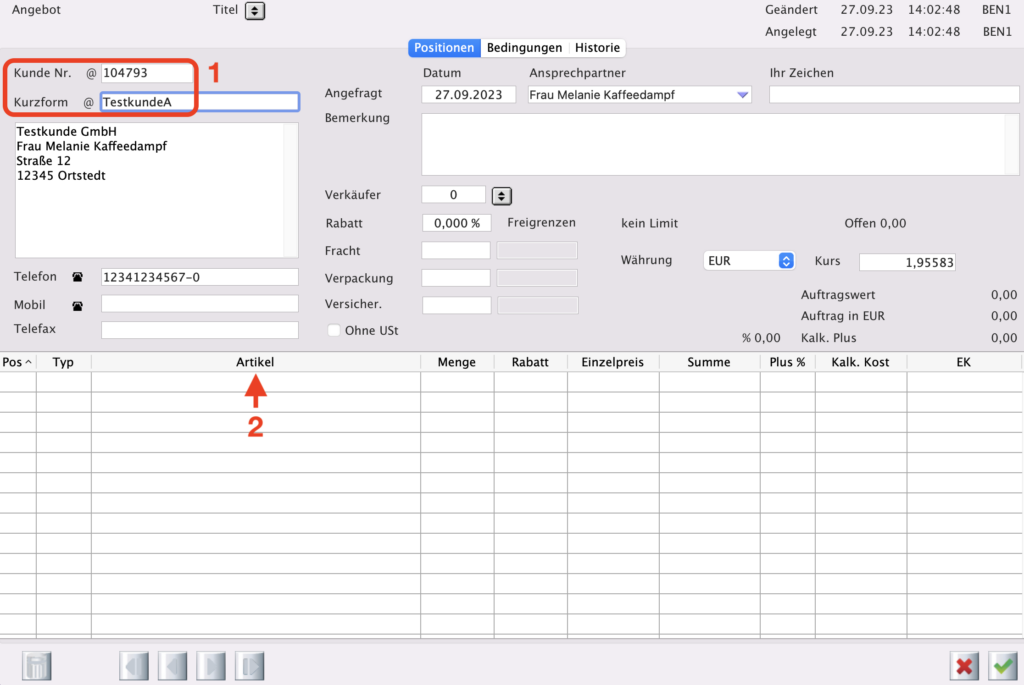Jump to first record with navigation arrow
Viewport: 1024px width, 685px height.
coord(134,666)
